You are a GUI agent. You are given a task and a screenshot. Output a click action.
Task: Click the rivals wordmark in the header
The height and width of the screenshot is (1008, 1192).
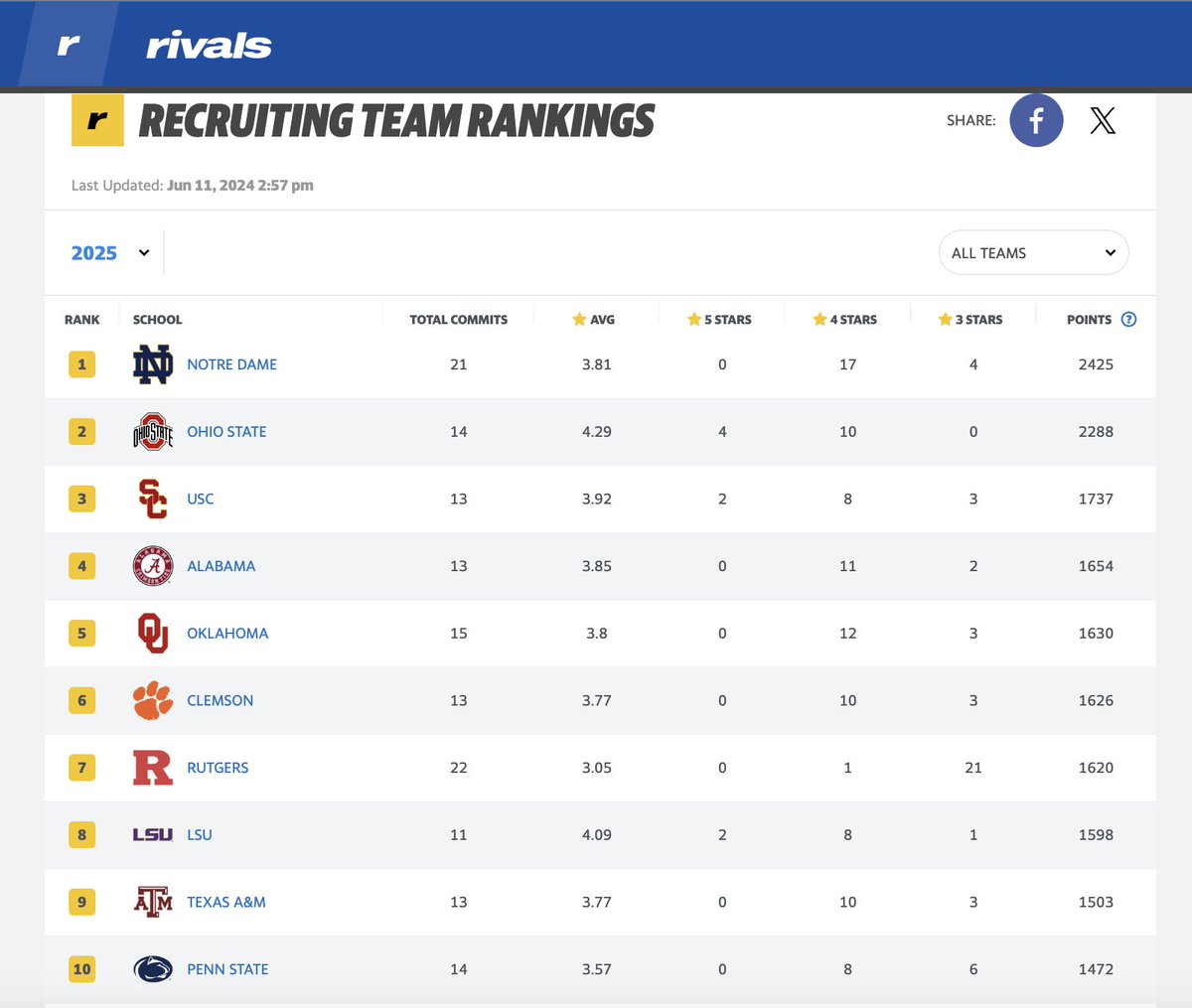point(209,46)
